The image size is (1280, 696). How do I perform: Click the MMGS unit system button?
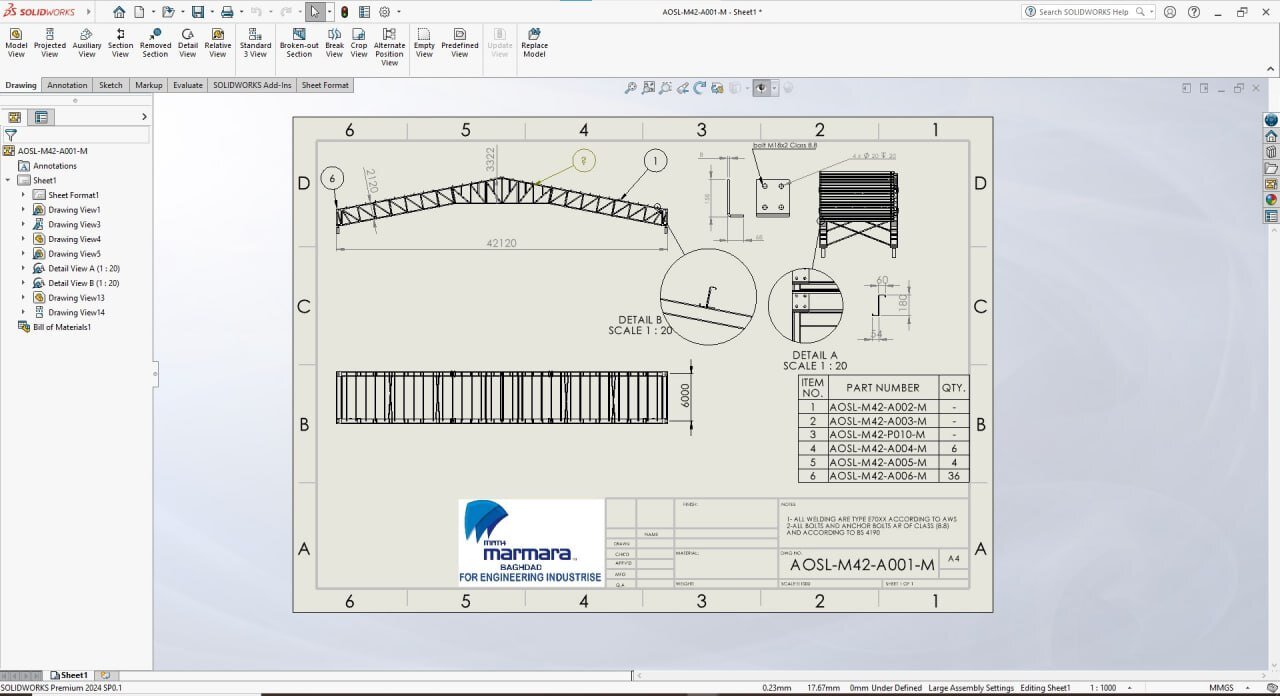[1221, 688]
